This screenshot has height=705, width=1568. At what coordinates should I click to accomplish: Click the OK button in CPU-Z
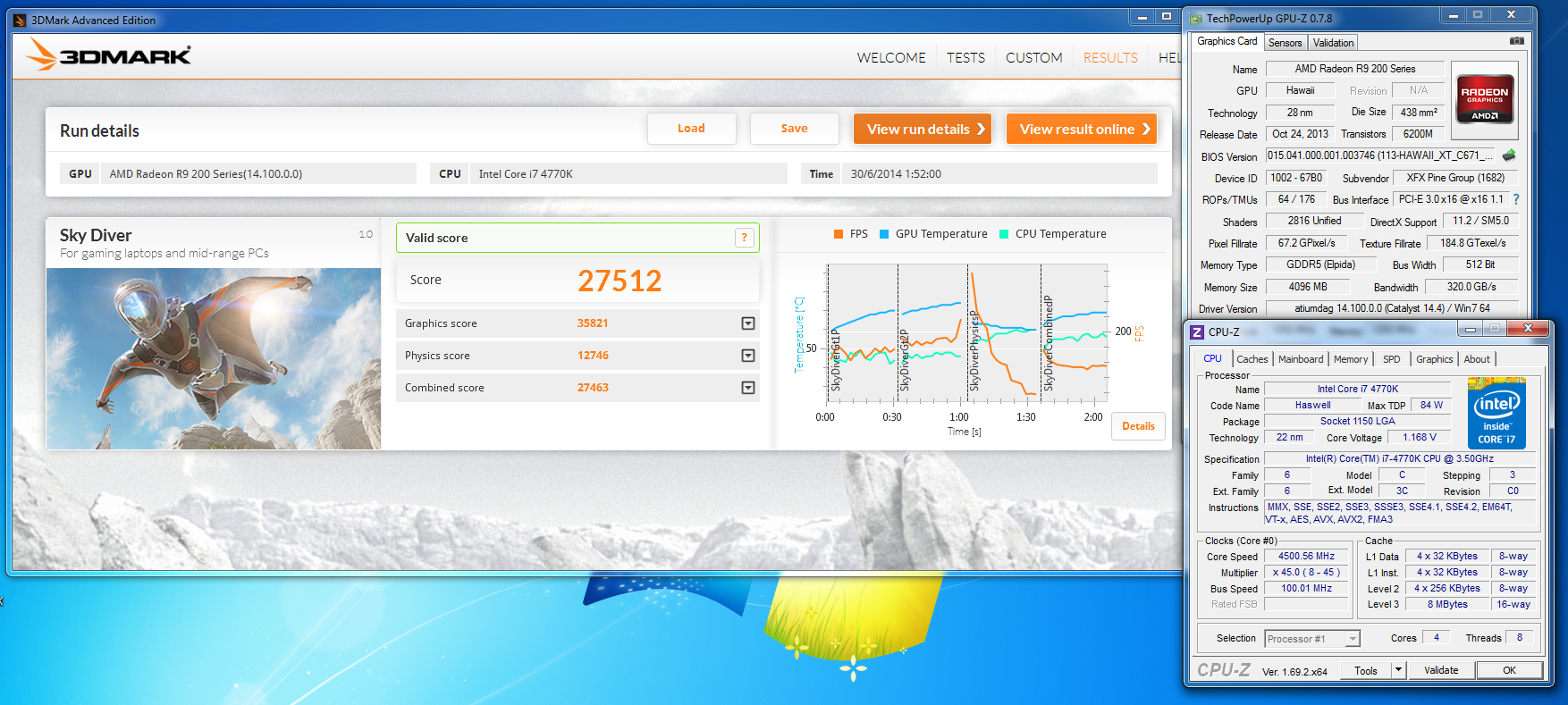click(1509, 670)
